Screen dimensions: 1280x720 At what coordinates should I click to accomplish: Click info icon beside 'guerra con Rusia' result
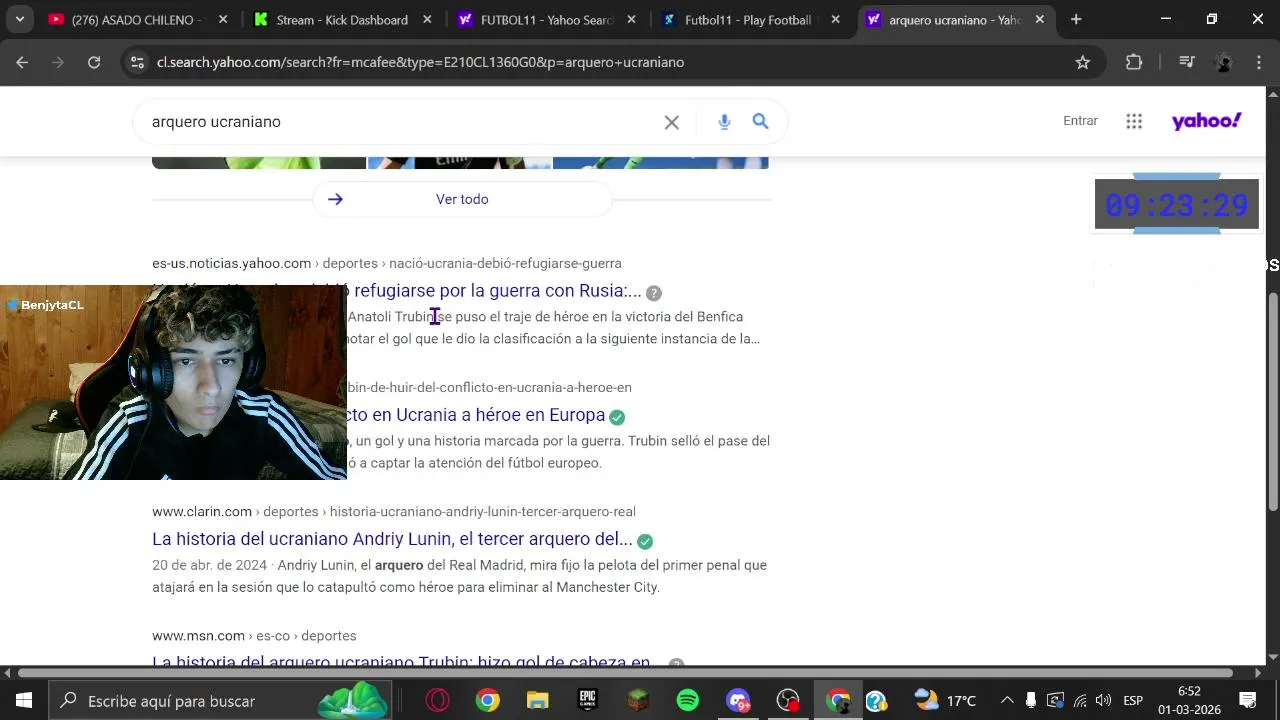(x=654, y=293)
